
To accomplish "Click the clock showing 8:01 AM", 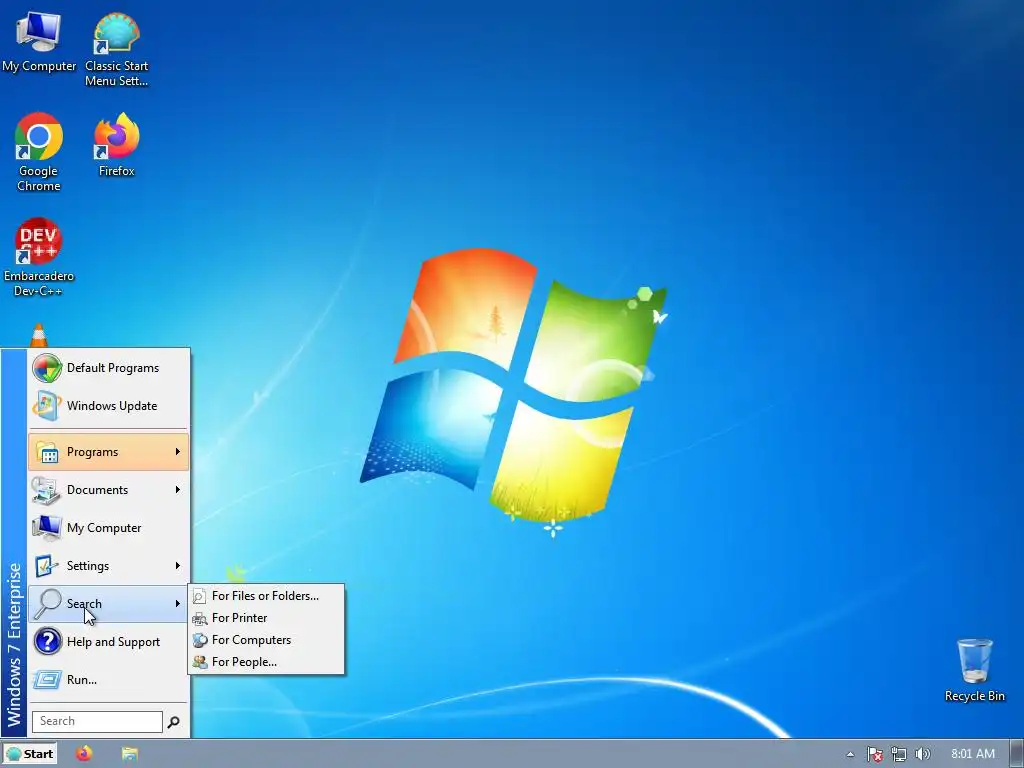I will click(972, 754).
